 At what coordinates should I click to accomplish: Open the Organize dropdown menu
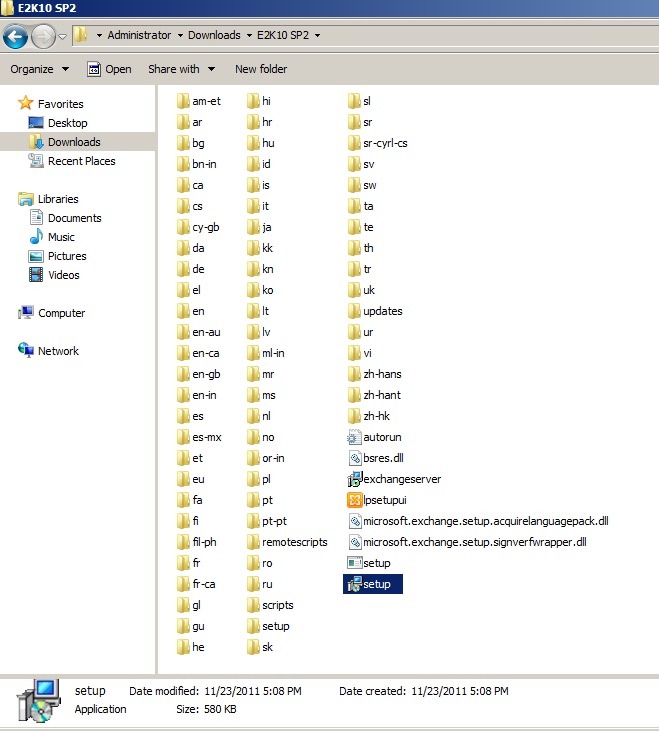click(x=40, y=69)
